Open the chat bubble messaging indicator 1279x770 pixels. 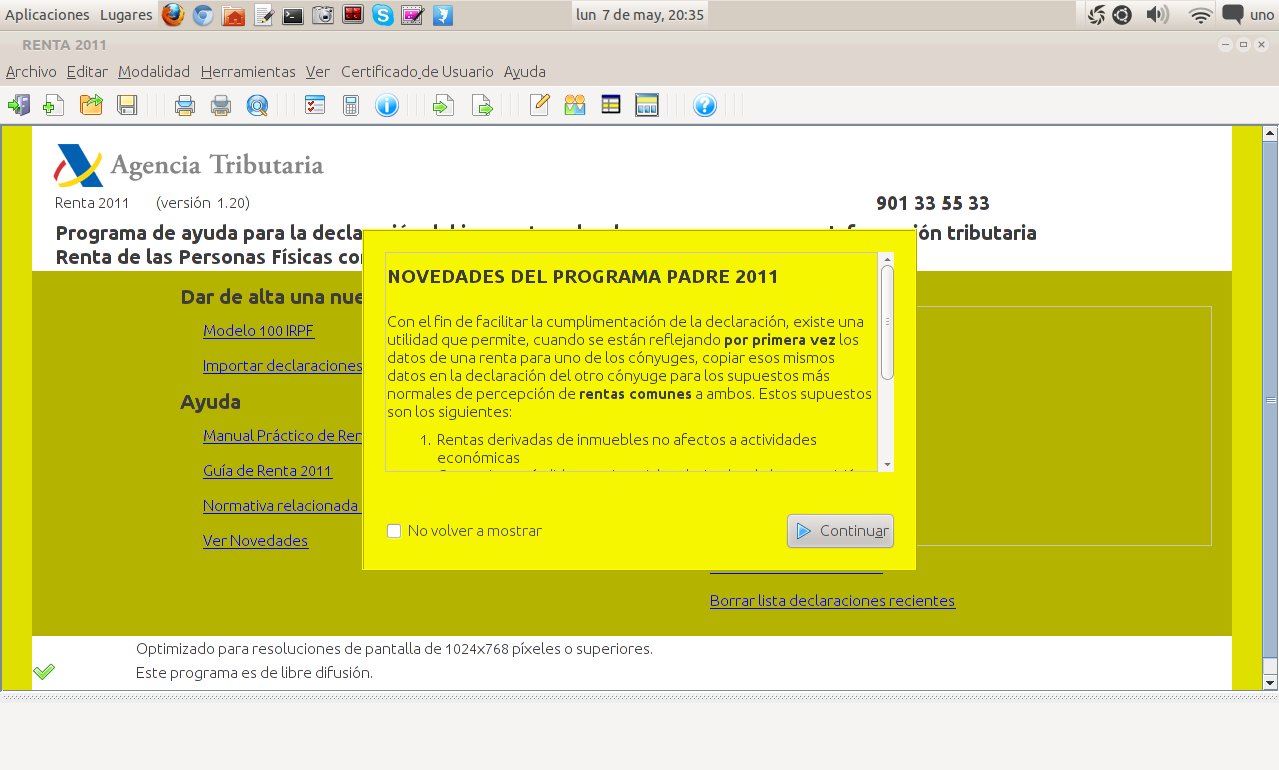[x=1234, y=15]
